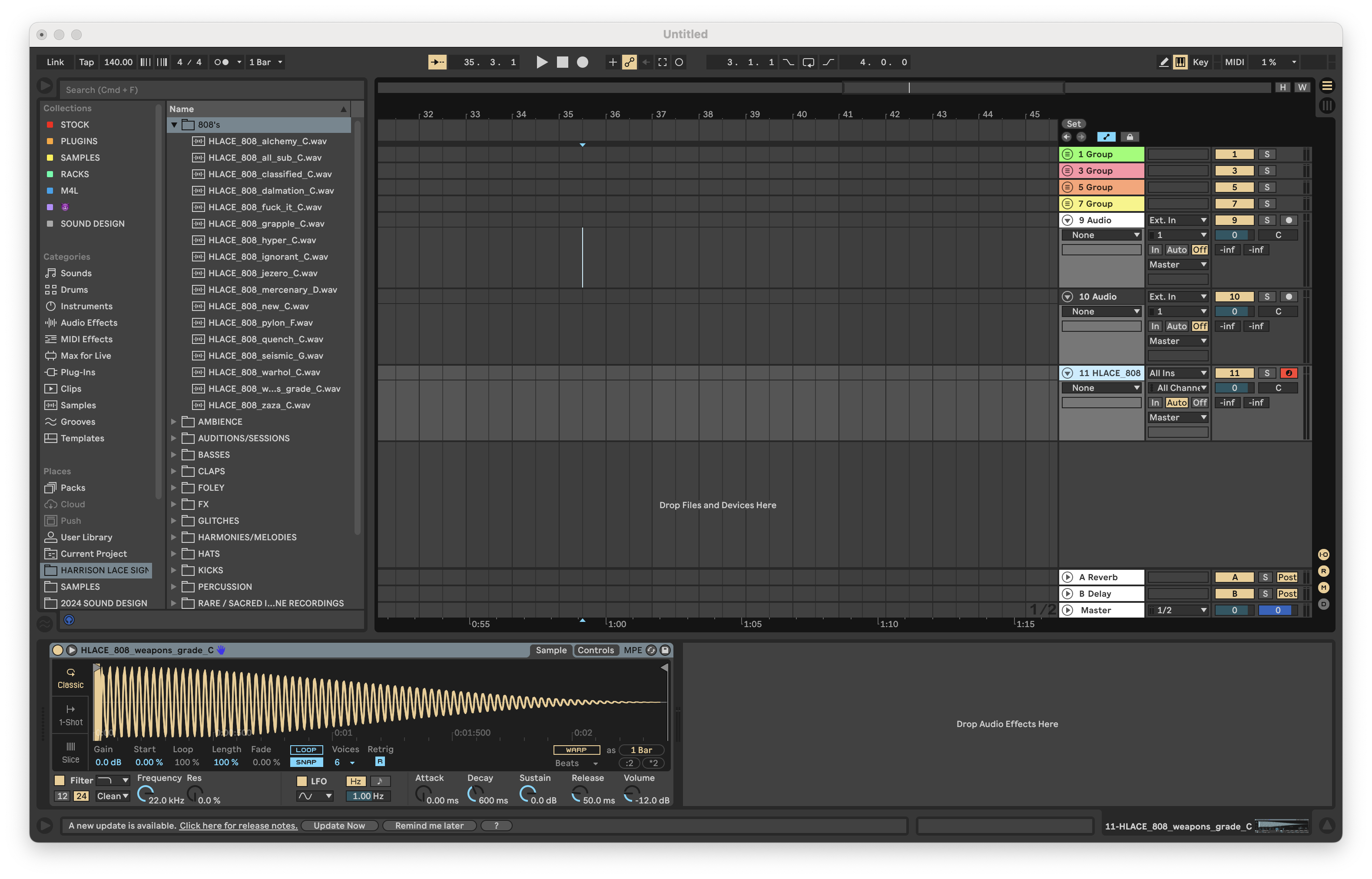
Task: Solo the 9 Audio track
Action: pos(1268,220)
